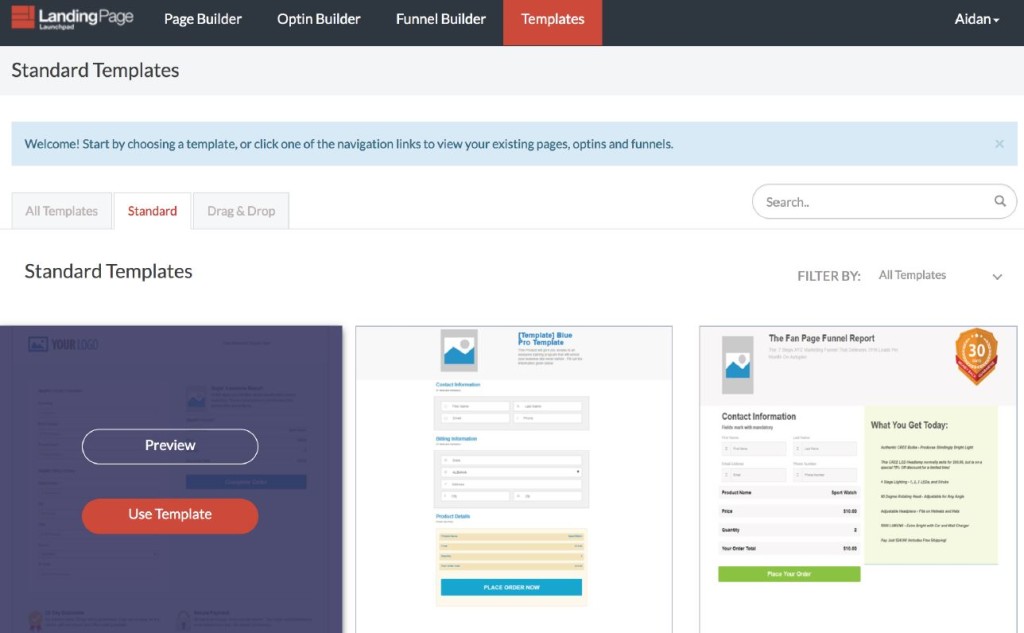
Task: Click the LandingPage Launchpad logo
Action: tap(72, 18)
